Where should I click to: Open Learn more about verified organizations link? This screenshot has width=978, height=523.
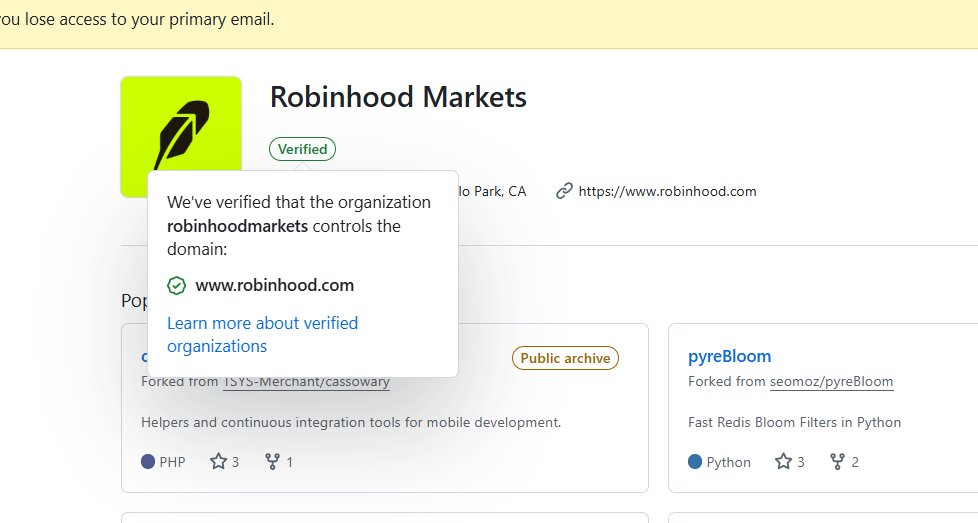click(263, 334)
